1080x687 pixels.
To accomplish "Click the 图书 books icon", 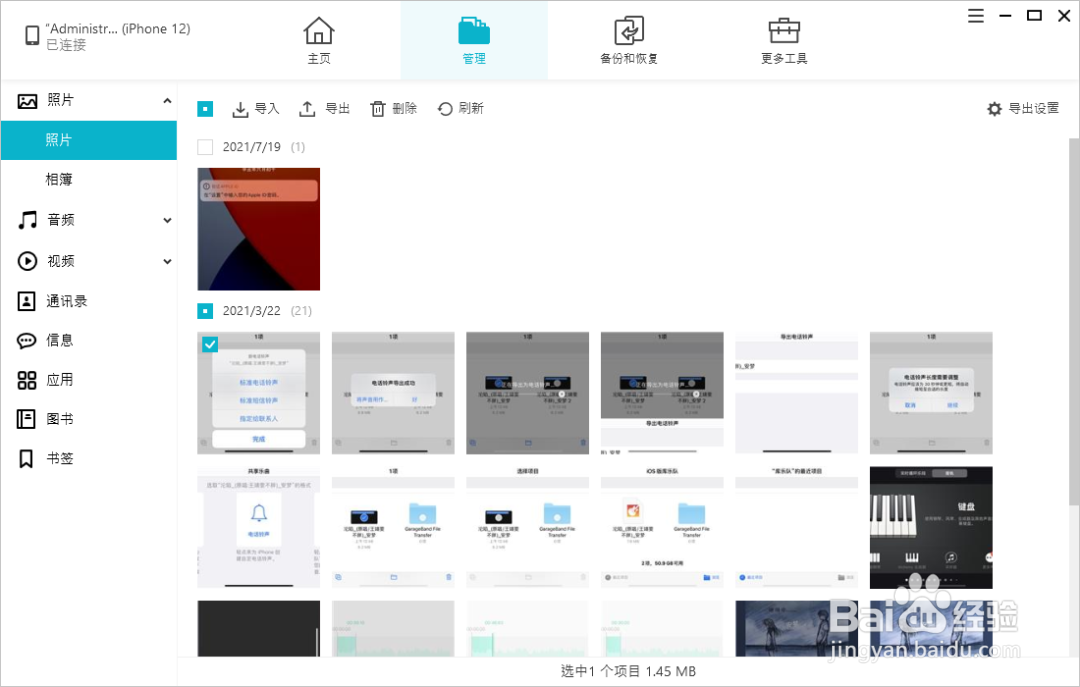I will point(26,419).
